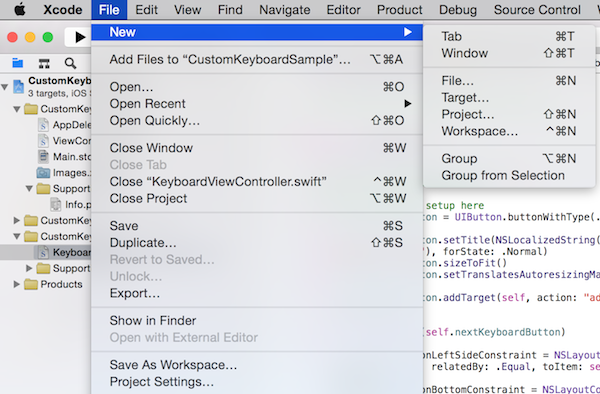Viewport: 600px width, 394px height.
Task: Select New Target… in submenu
Action: point(509,98)
